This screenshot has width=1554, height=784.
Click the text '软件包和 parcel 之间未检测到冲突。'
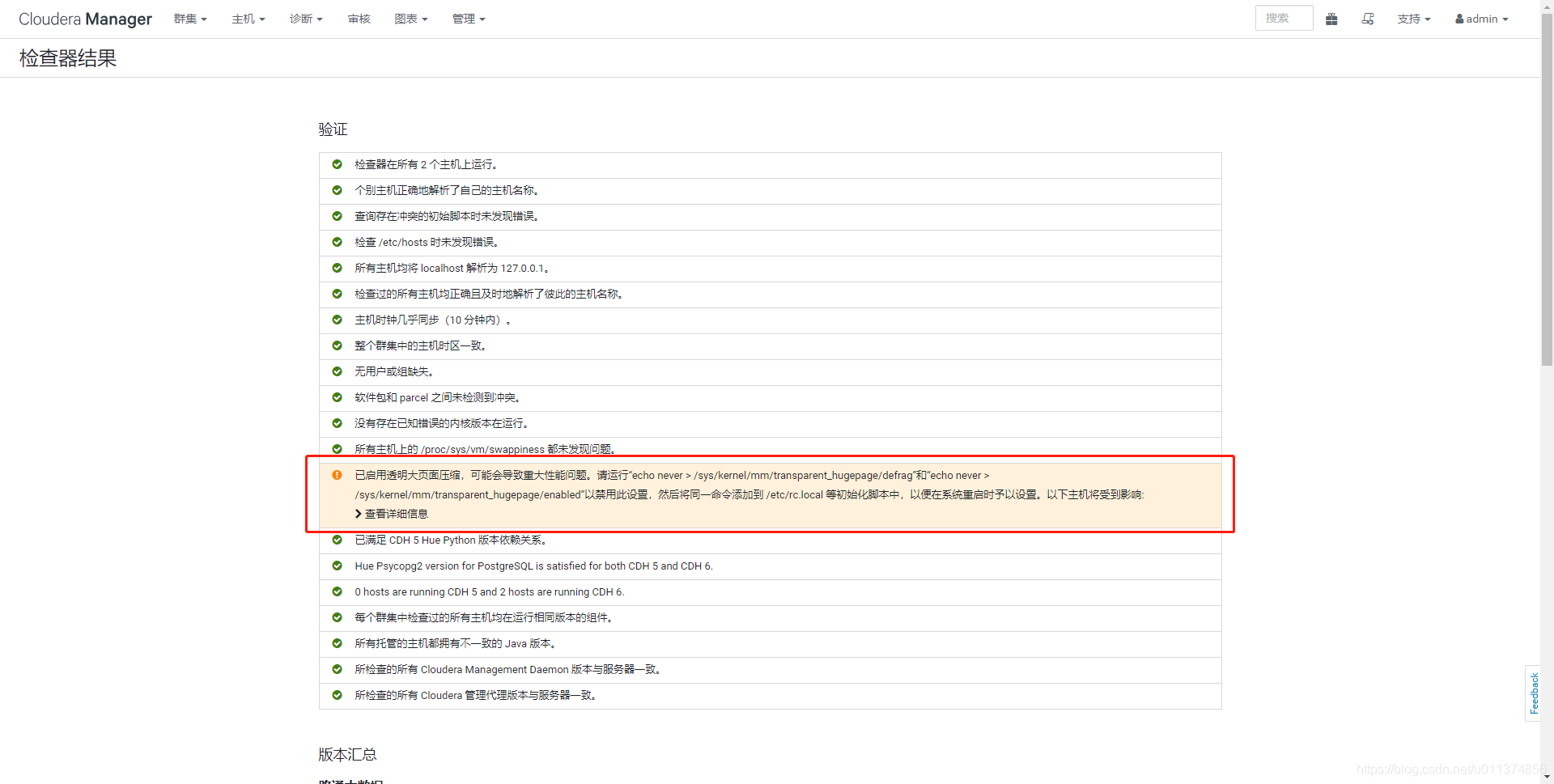[439, 397]
